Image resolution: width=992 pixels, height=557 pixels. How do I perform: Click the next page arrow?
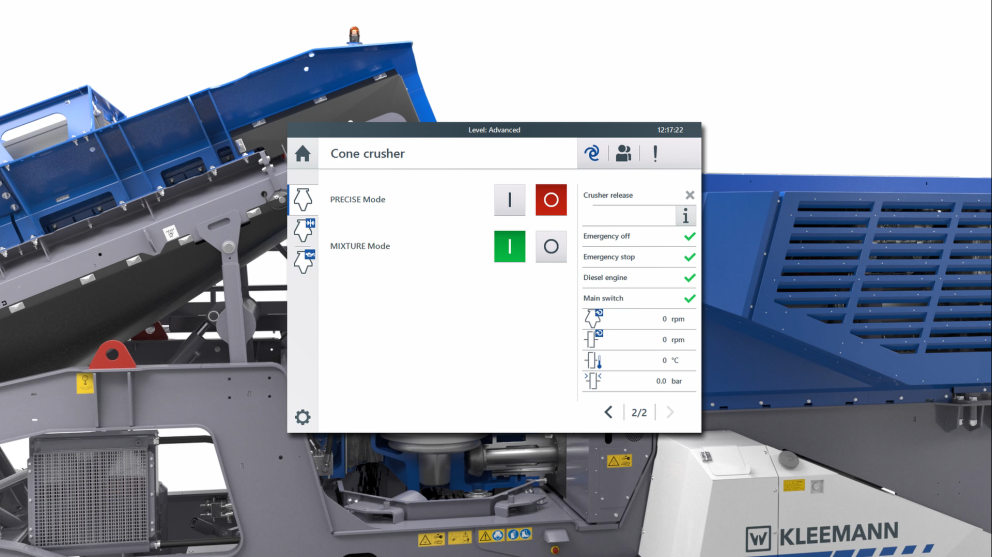pos(670,412)
